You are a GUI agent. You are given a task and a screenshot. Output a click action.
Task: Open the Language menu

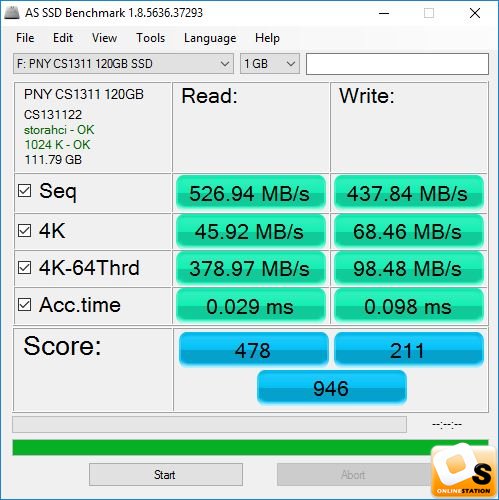pyautogui.click(x=210, y=38)
